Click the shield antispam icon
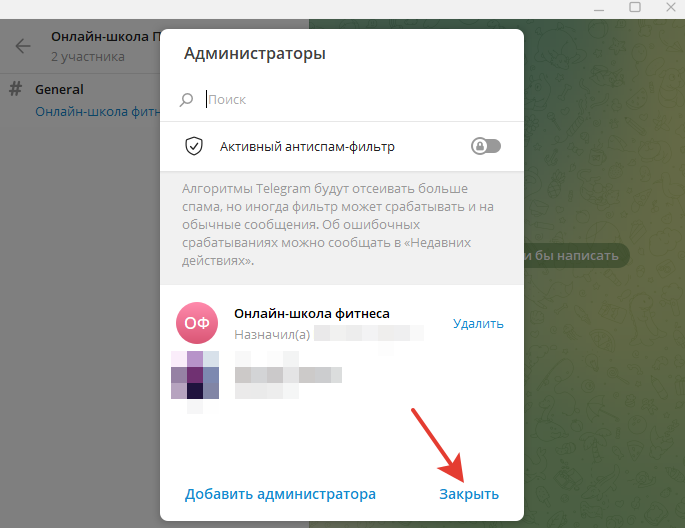This screenshot has width=685, height=528. pos(193,147)
